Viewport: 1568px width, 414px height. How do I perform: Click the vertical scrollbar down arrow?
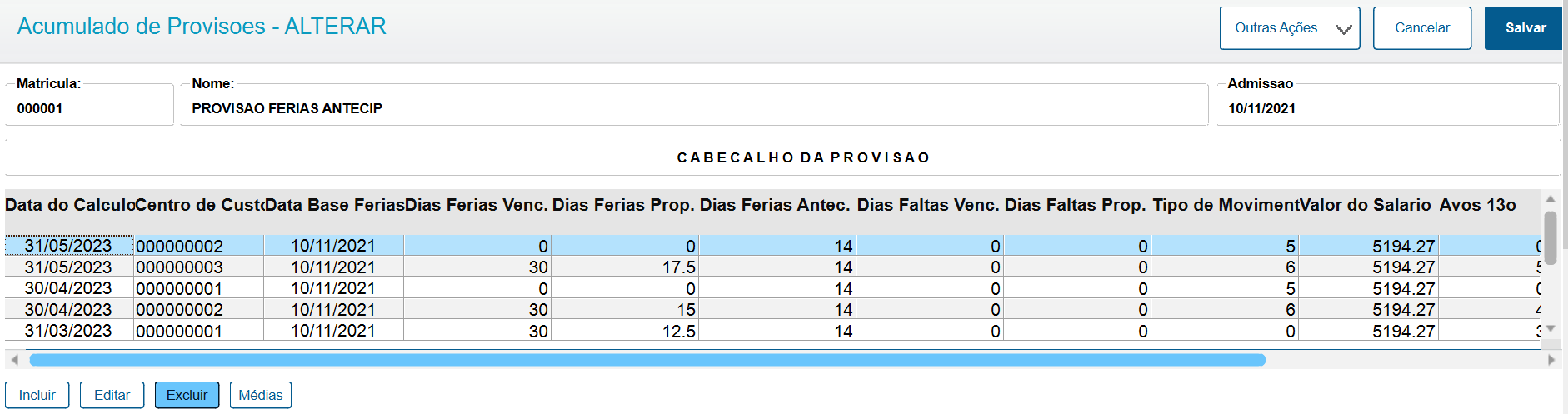[1551, 329]
